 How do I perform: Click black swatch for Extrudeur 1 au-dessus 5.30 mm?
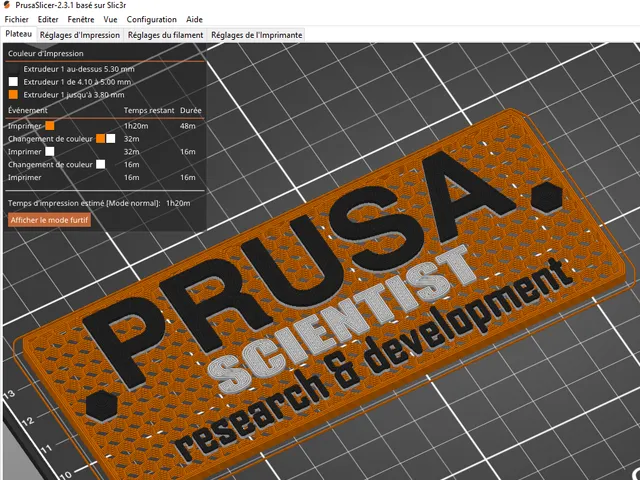coord(13,69)
